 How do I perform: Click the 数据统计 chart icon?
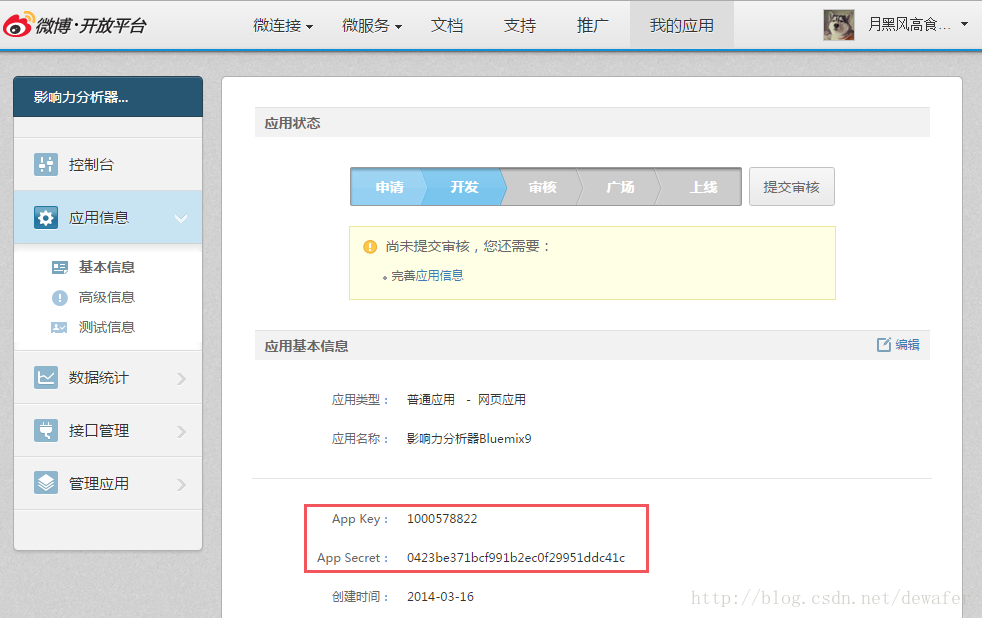pyautogui.click(x=46, y=378)
